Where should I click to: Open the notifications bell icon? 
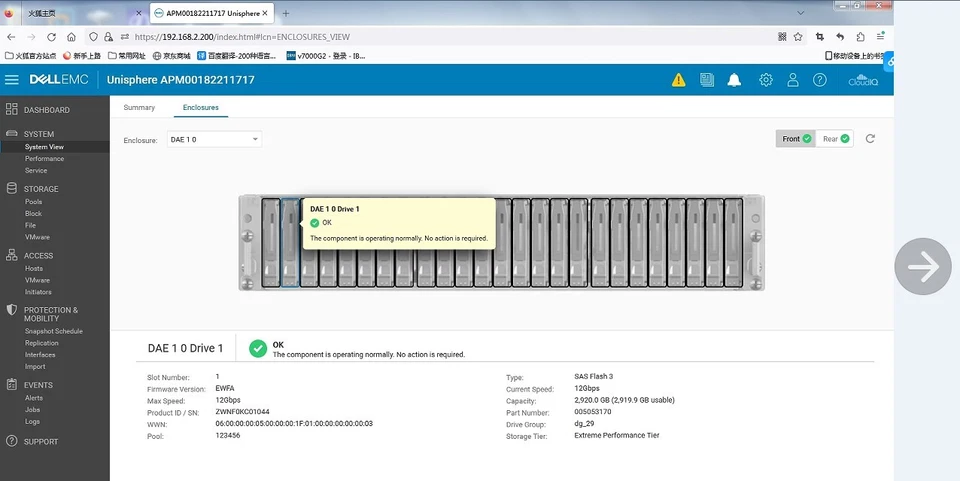click(x=734, y=80)
